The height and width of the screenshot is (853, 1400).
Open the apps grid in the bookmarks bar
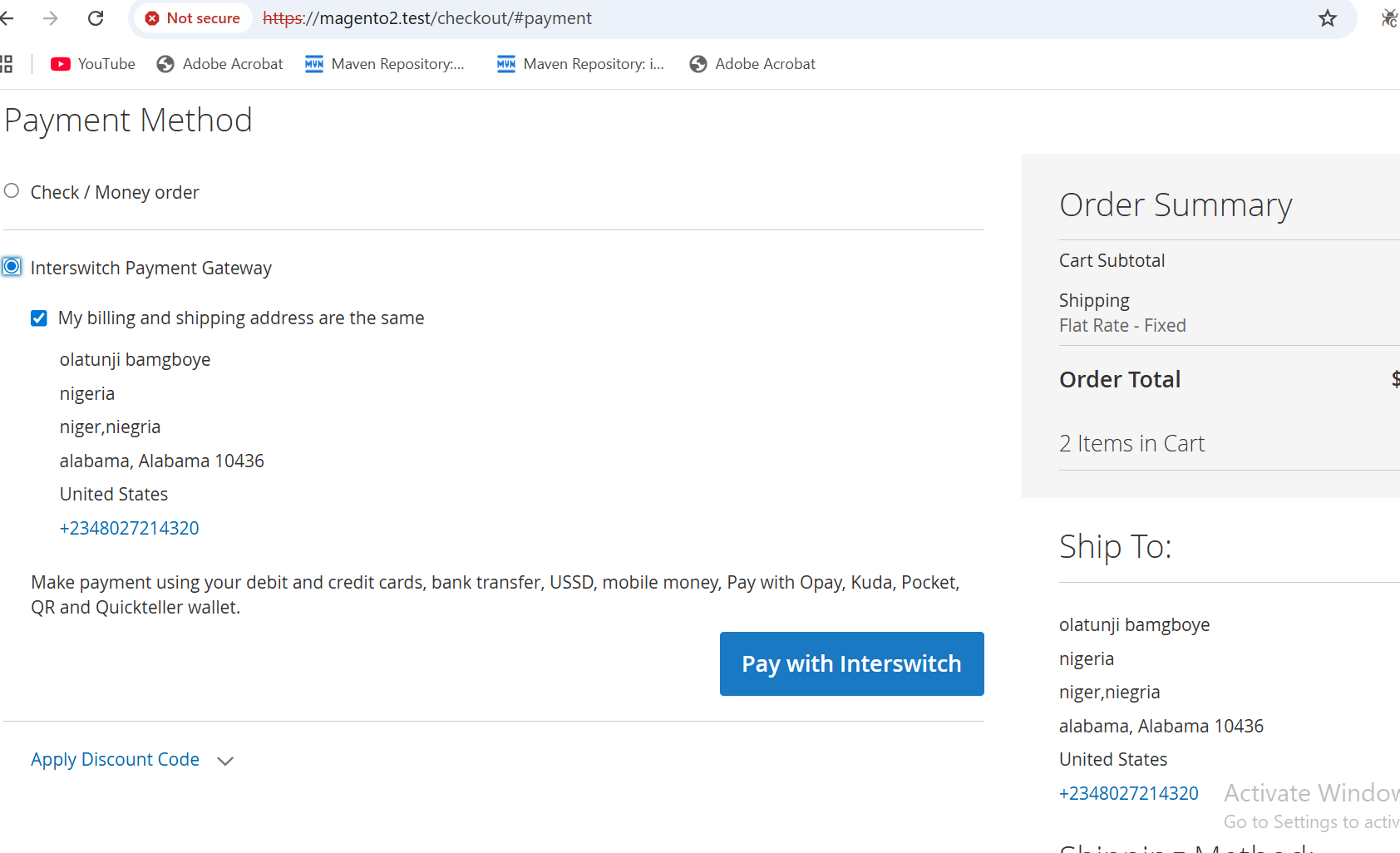(x=7, y=64)
